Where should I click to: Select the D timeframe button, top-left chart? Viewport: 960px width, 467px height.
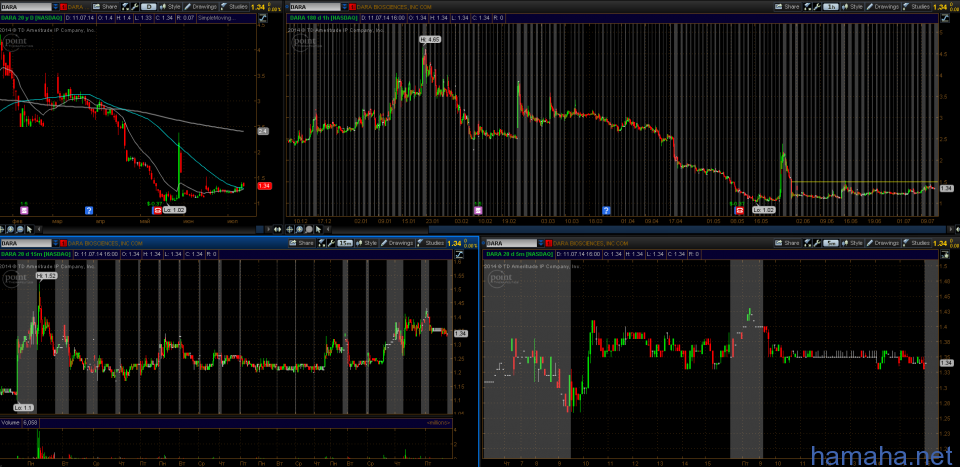pos(149,7)
